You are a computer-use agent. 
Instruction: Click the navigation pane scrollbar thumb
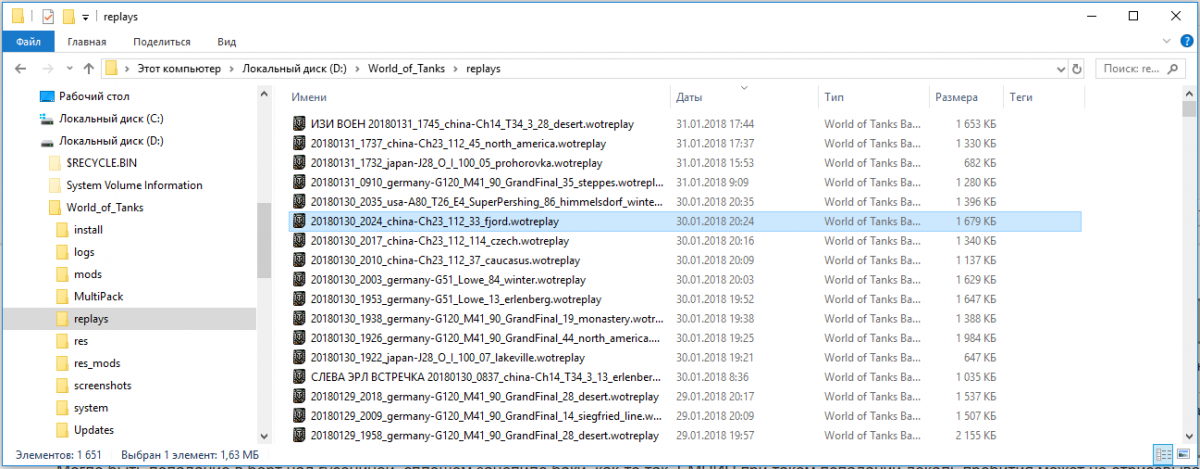(264, 240)
